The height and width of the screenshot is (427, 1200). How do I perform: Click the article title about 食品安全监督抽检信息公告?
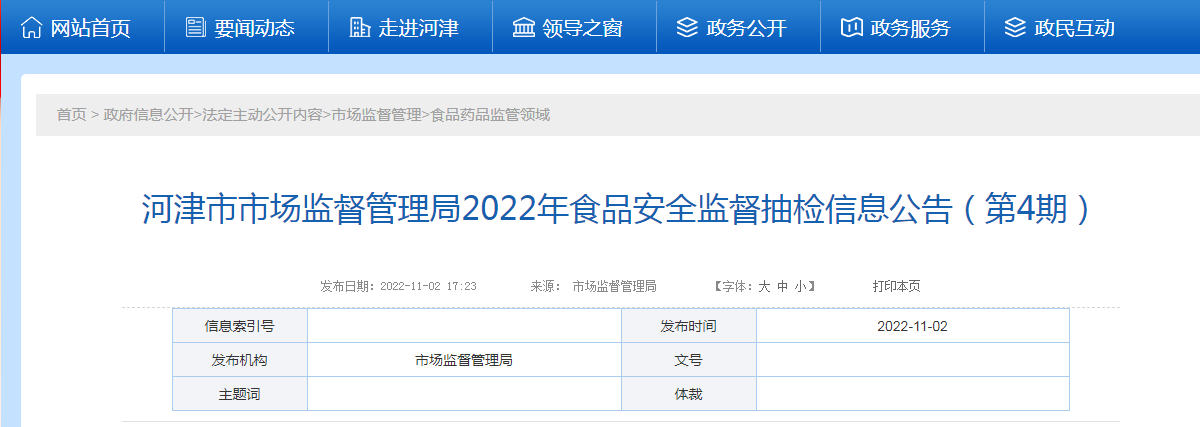[614, 210]
